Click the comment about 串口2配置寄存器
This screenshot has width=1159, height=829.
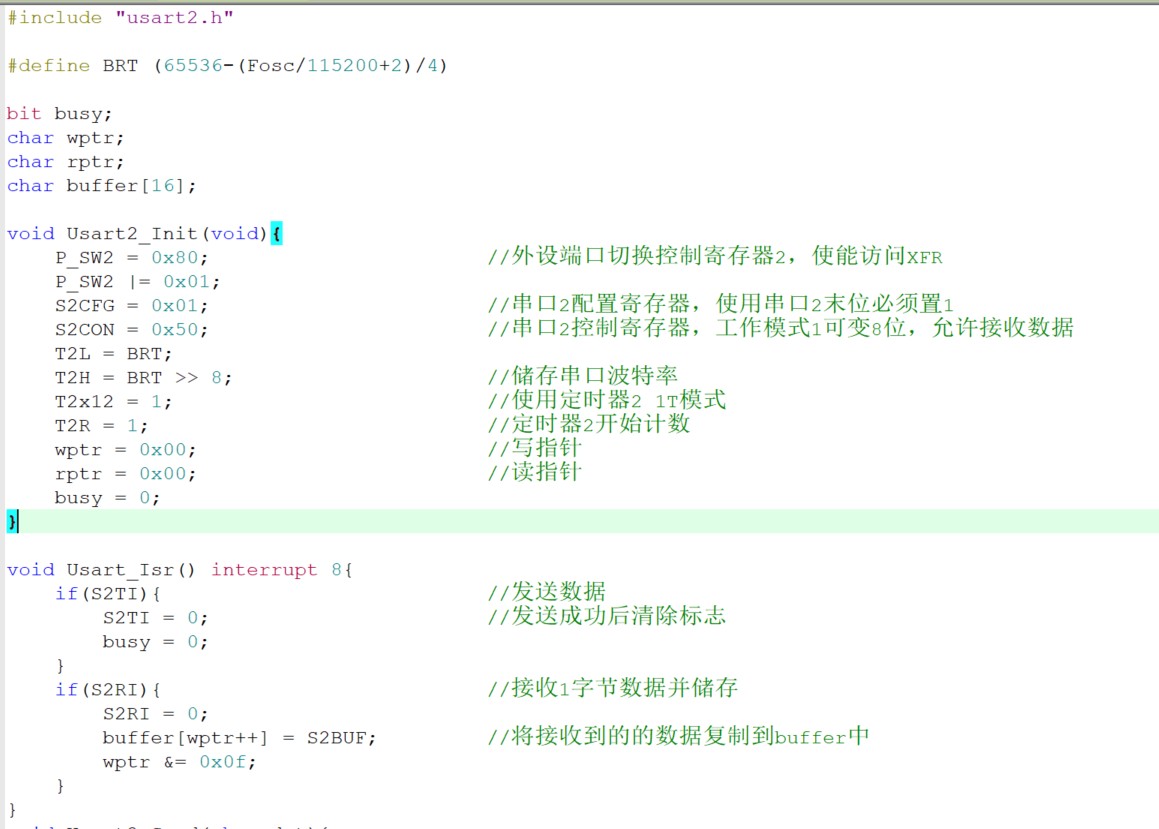[721, 304]
